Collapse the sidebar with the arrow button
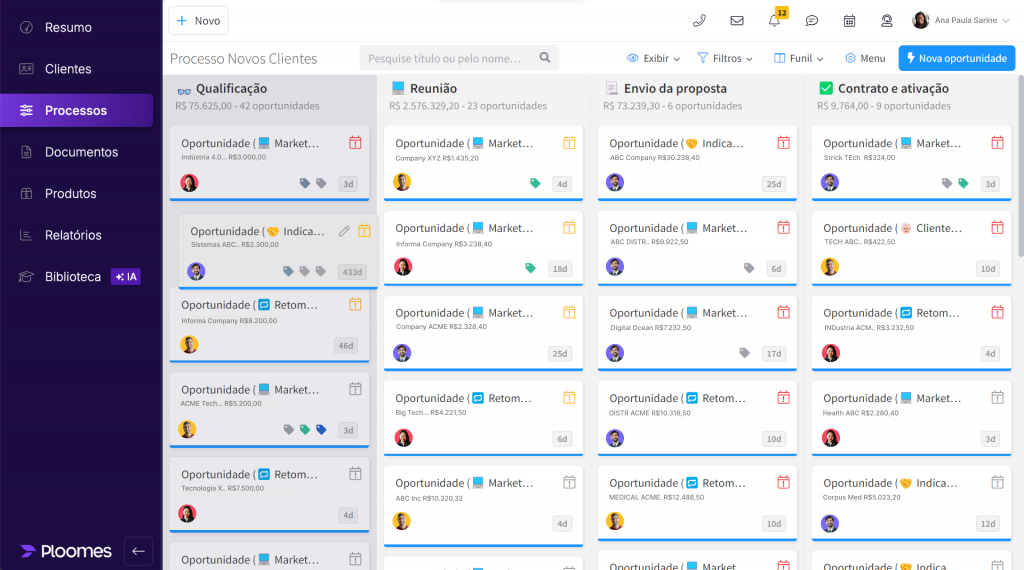This screenshot has height=570, width=1024. [x=138, y=551]
